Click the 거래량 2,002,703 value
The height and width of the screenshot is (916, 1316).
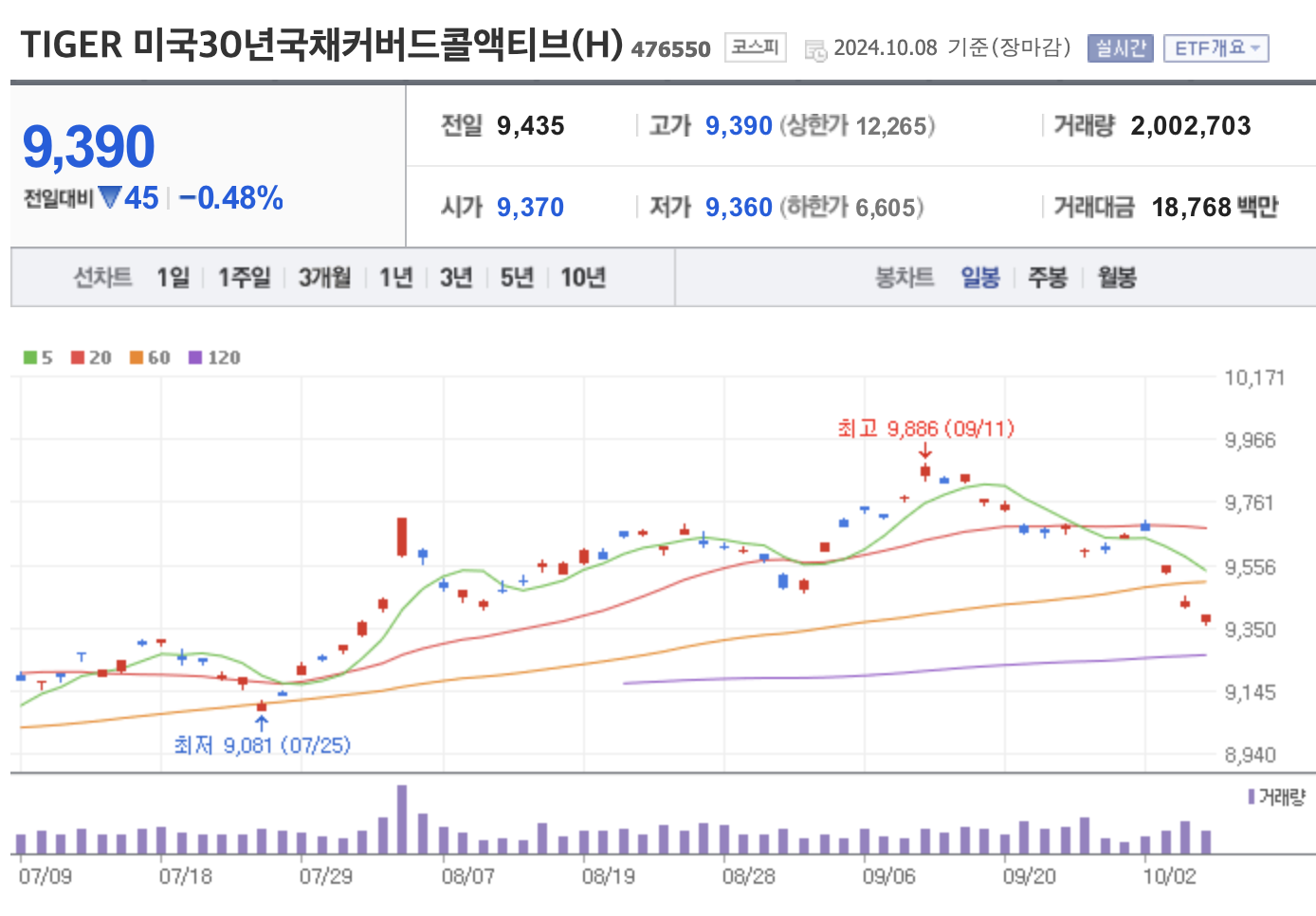tap(1191, 125)
